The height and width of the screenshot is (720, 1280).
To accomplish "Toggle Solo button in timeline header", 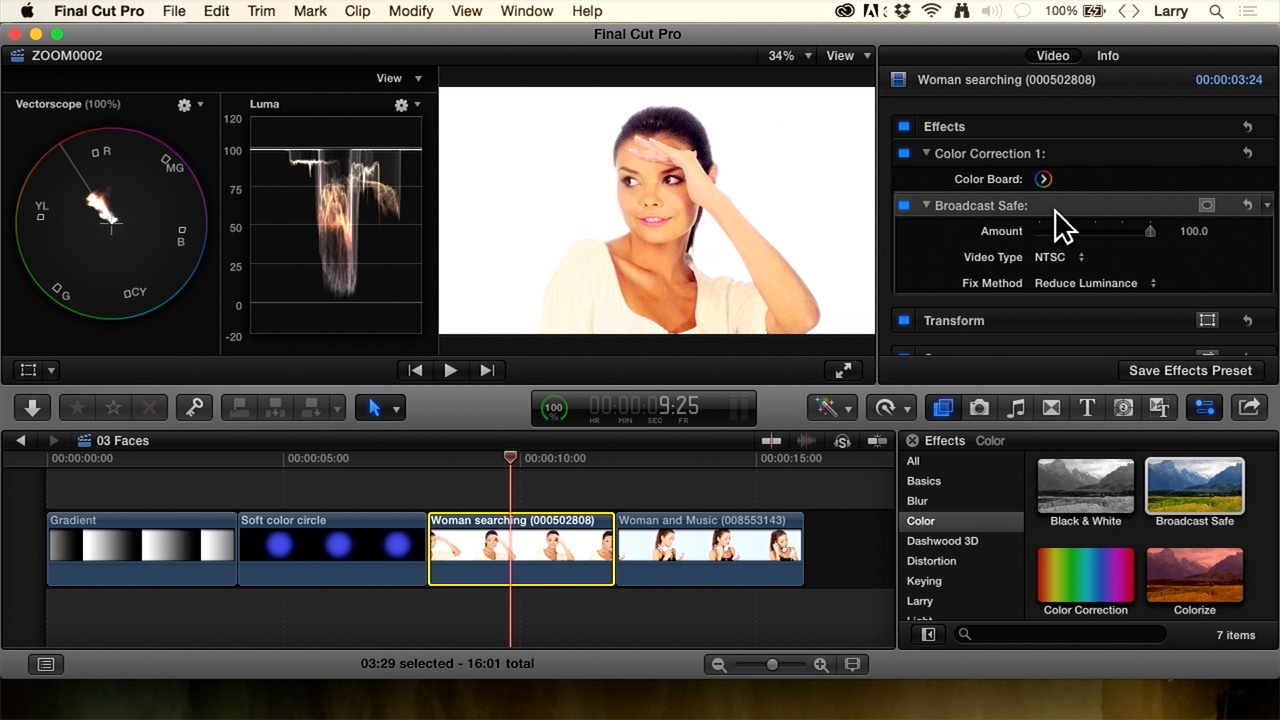I will (842, 441).
